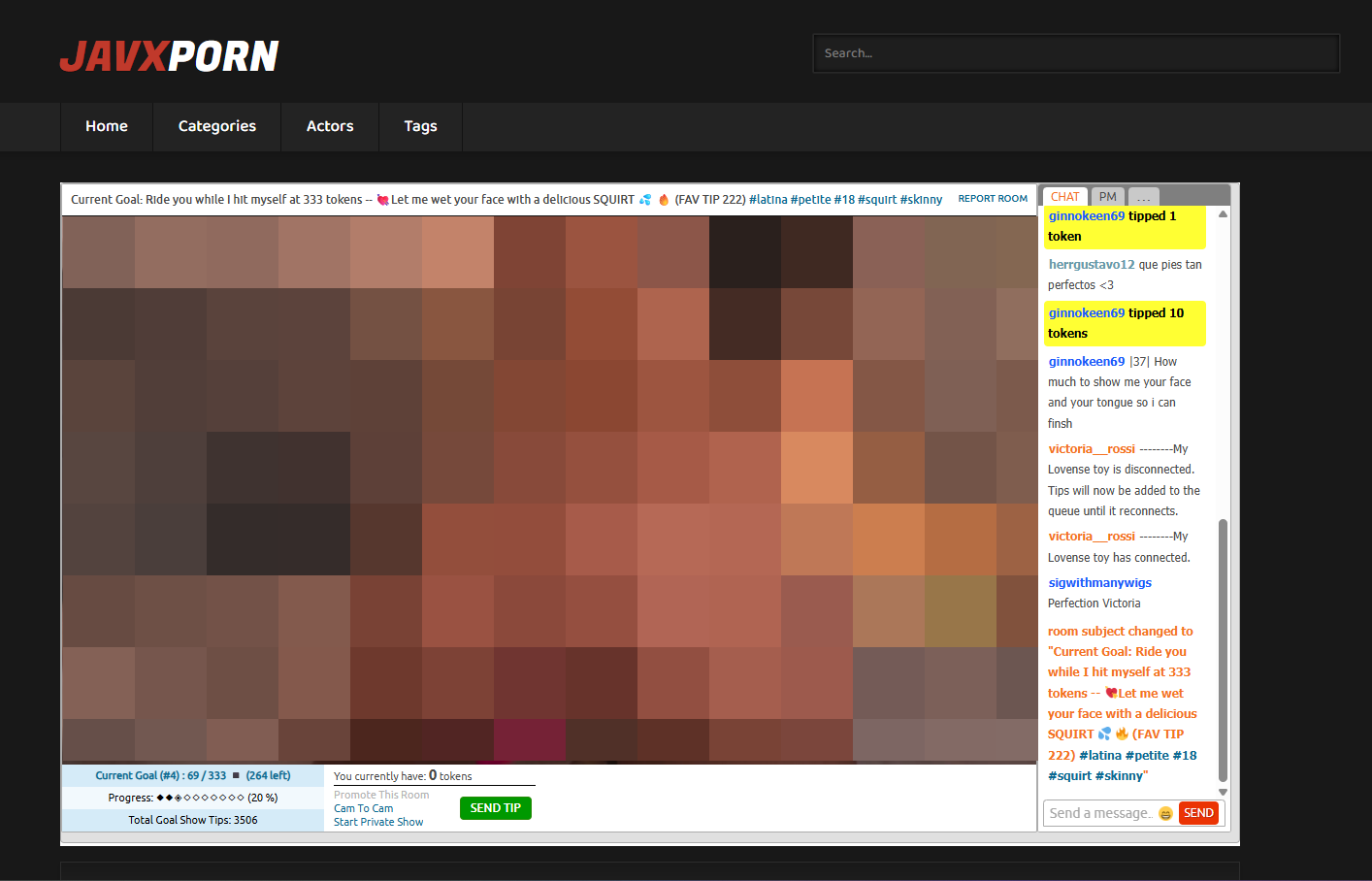Click the Promote This Room link
The image size is (1372, 881).
pos(381,795)
